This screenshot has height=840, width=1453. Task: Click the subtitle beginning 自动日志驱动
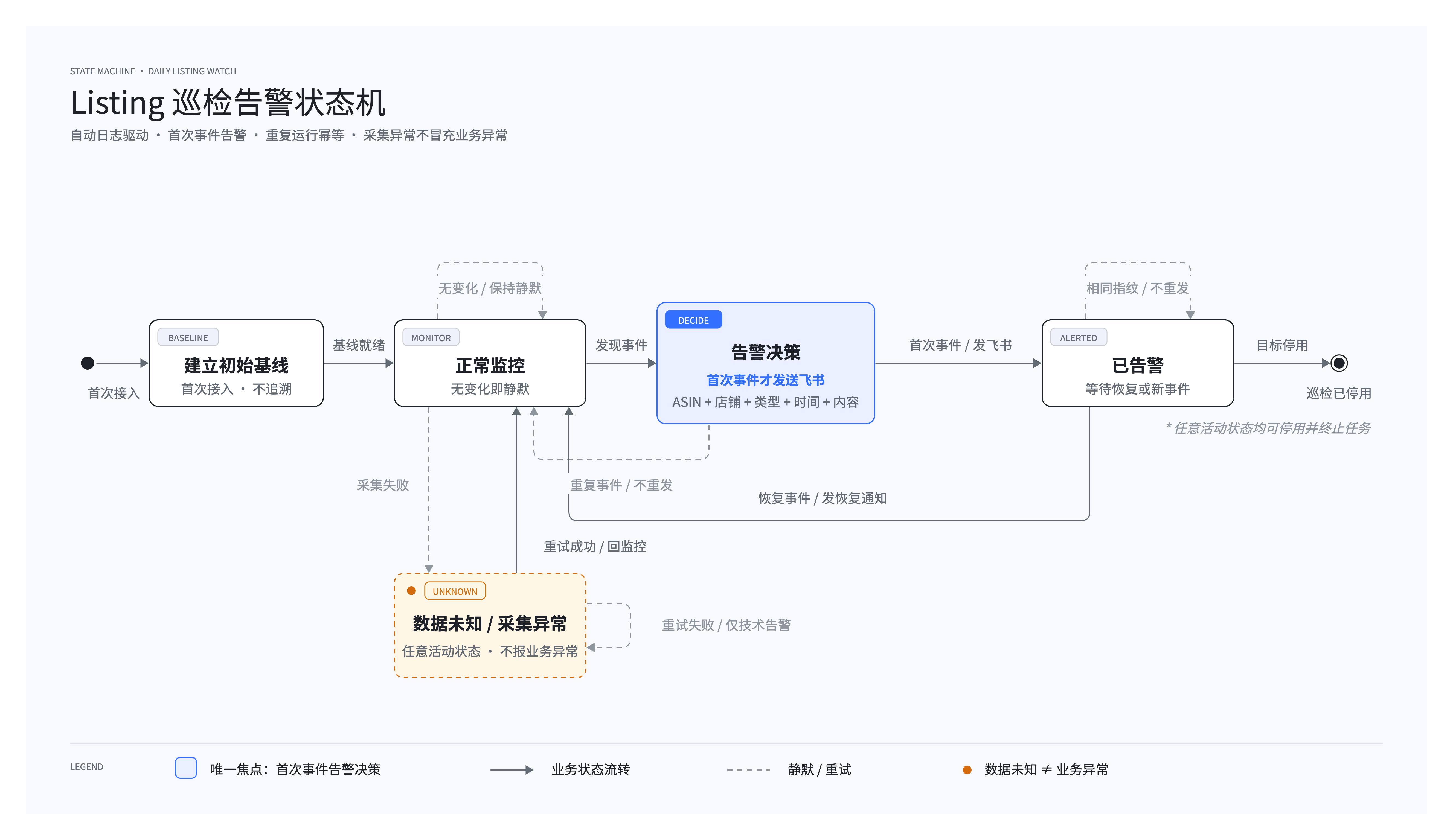tap(289, 135)
